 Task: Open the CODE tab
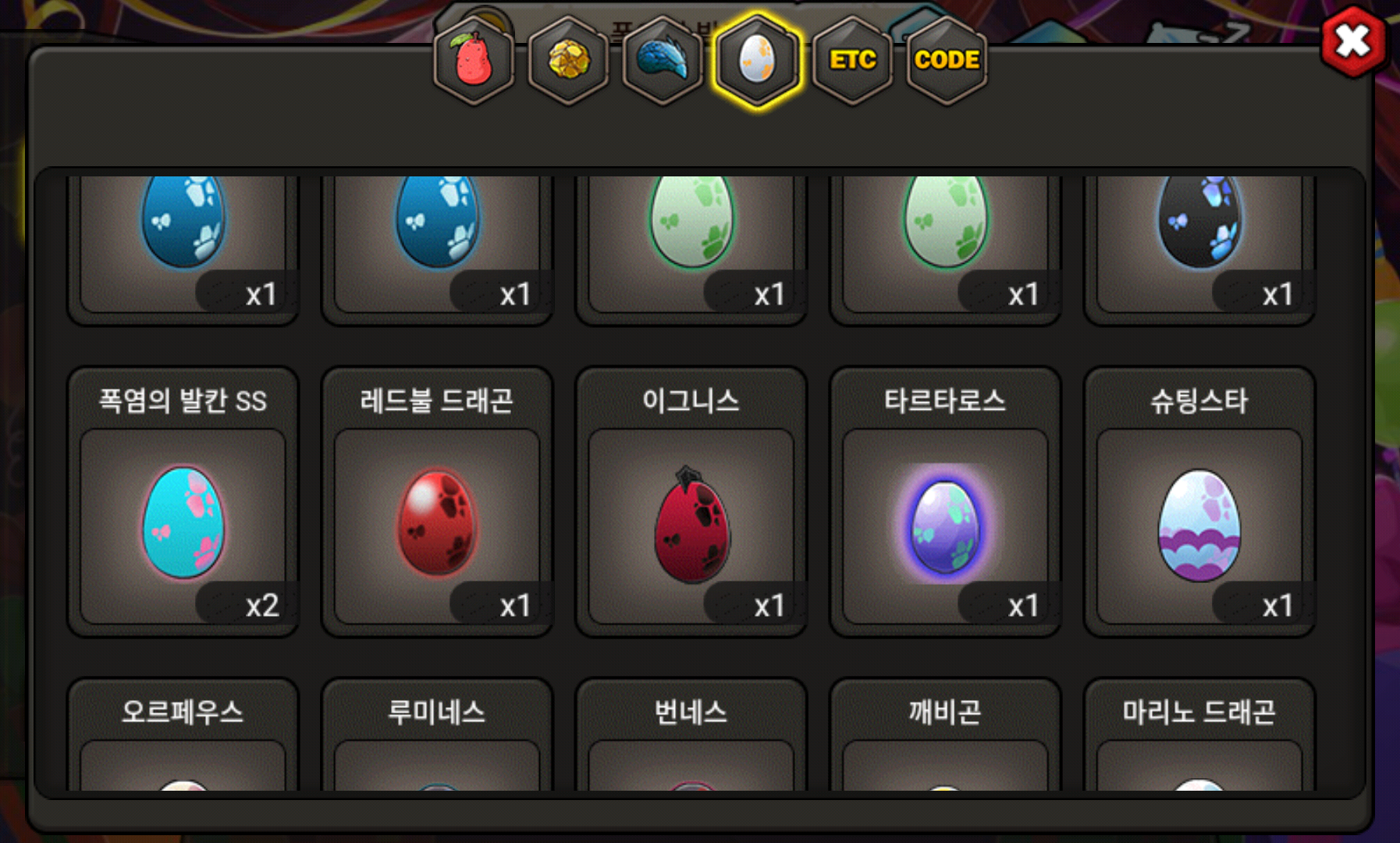[947, 60]
